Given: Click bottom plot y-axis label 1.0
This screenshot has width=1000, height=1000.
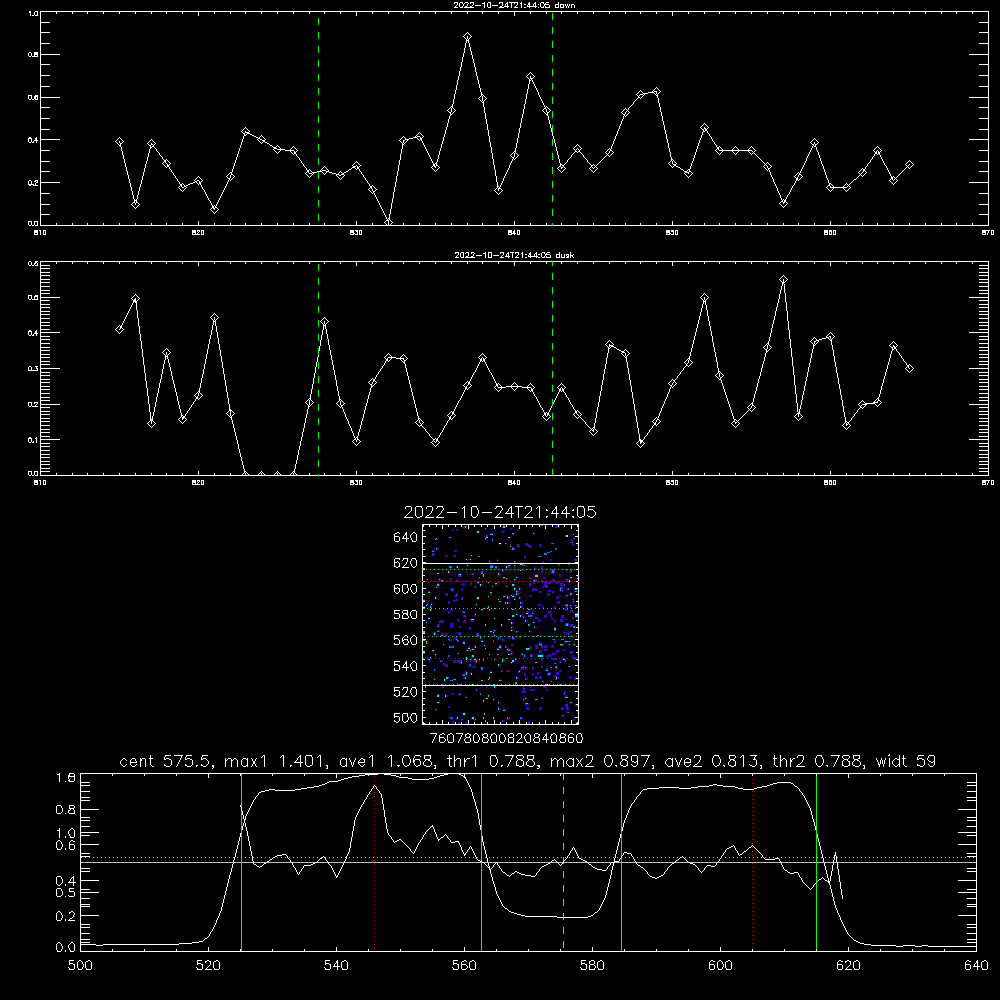Looking at the screenshot, I should point(66,834).
